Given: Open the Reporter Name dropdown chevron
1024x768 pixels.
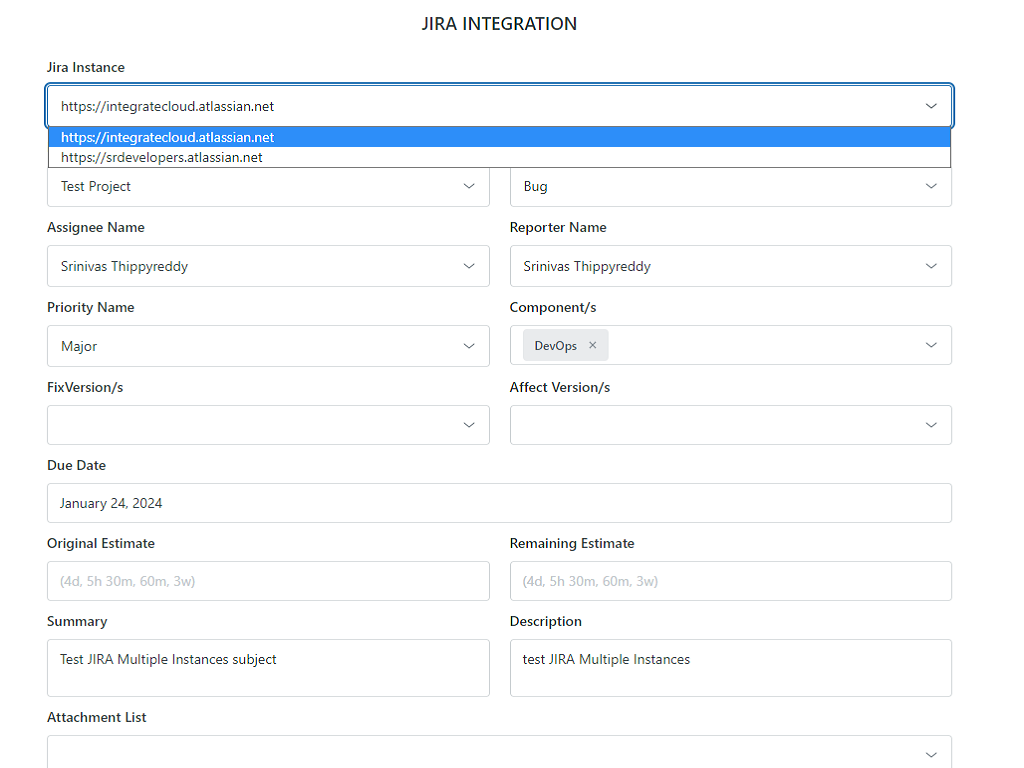Looking at the screenshot, I should coord(930,266).
